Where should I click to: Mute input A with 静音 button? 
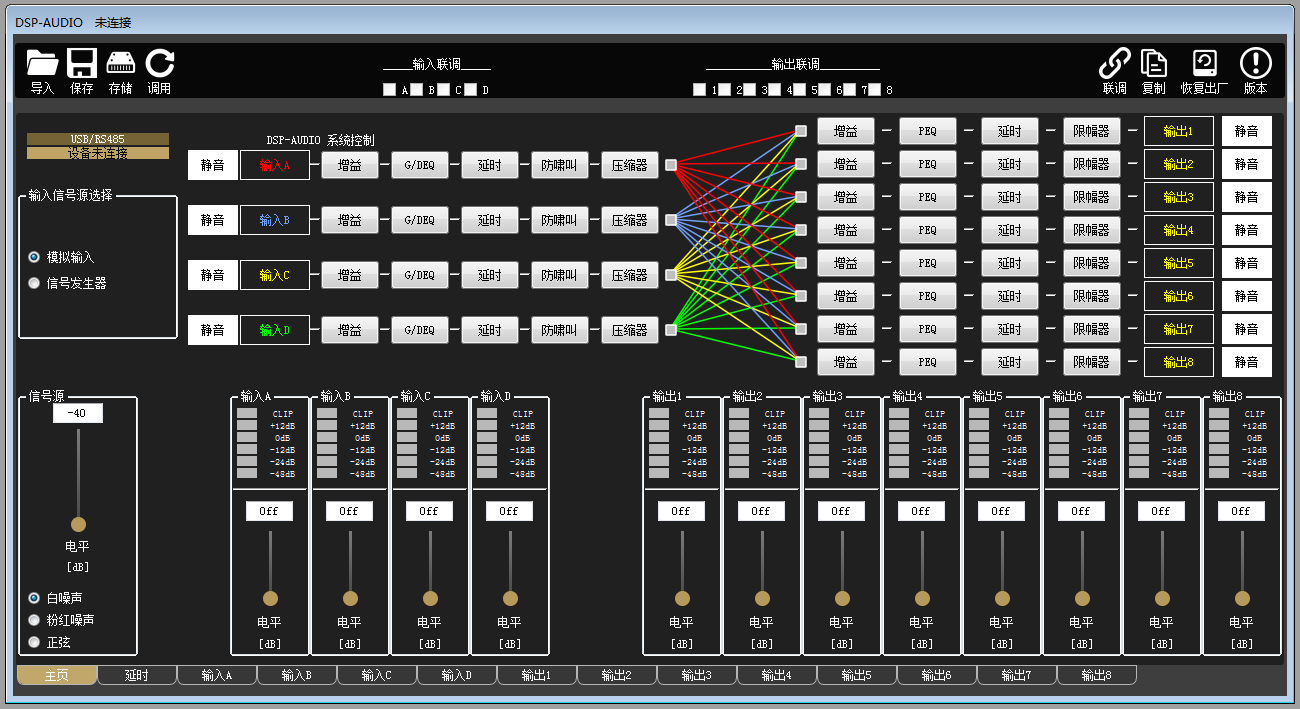pos(212,165)
